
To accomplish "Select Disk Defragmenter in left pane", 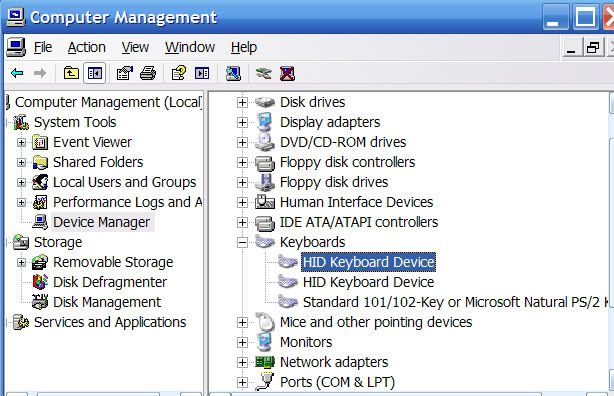I will tap(110, 282).
